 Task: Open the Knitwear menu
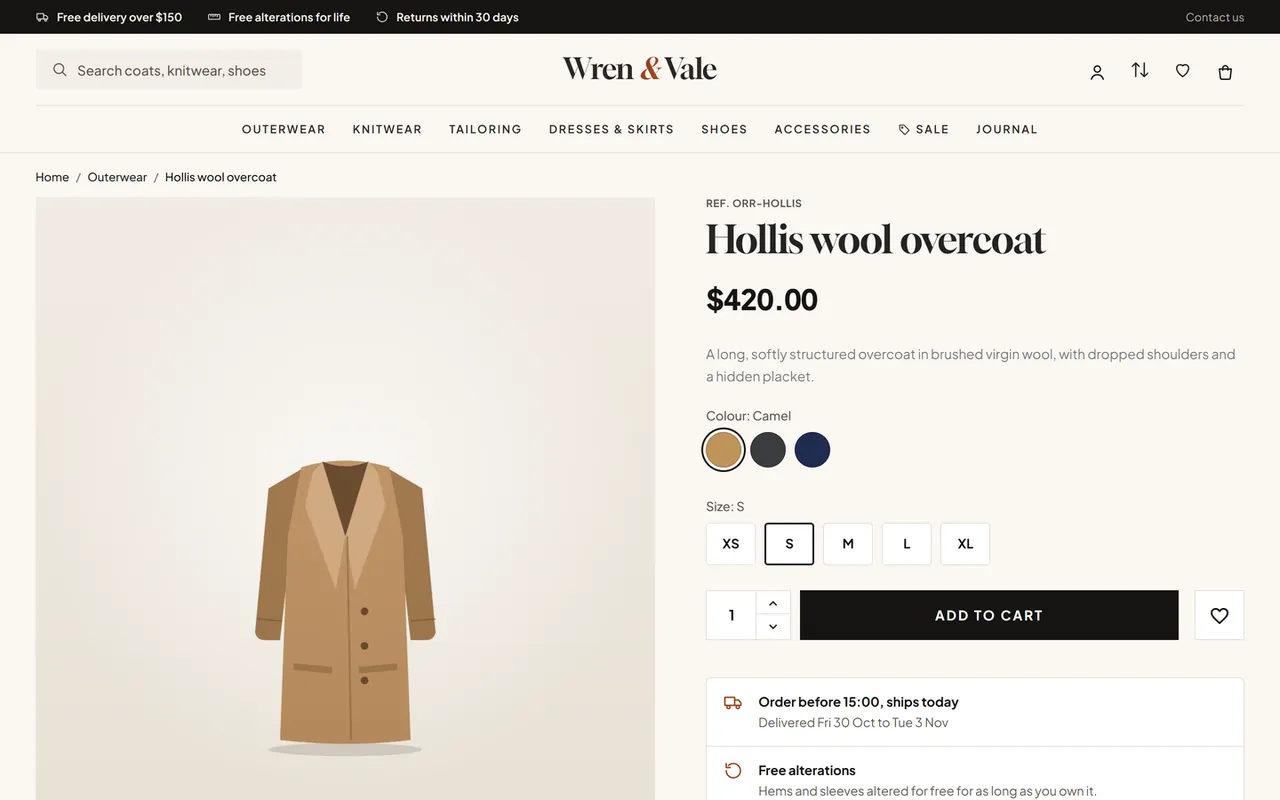click(x=387, y=129)
